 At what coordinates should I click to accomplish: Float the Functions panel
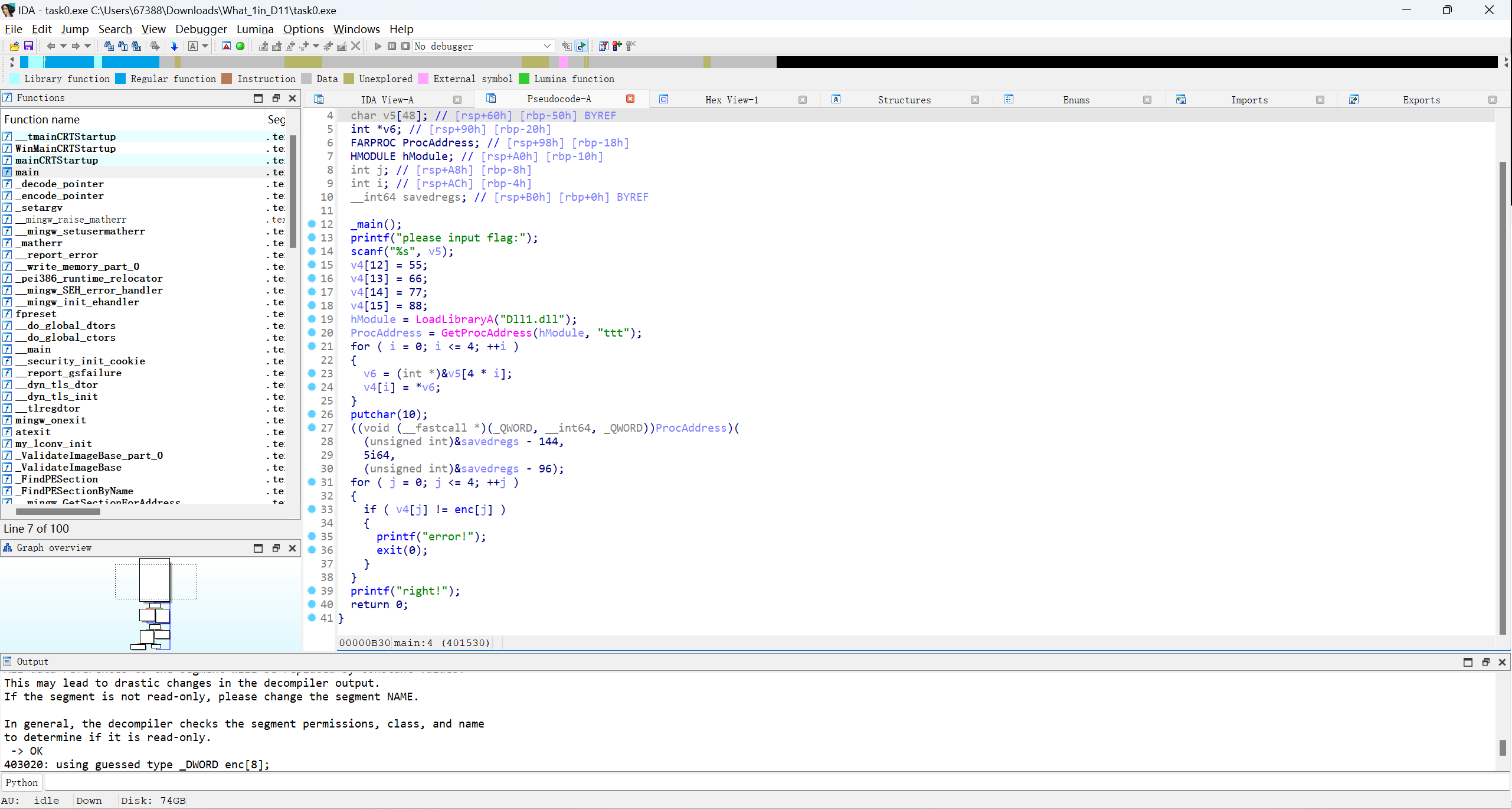(x=276, y=98)
